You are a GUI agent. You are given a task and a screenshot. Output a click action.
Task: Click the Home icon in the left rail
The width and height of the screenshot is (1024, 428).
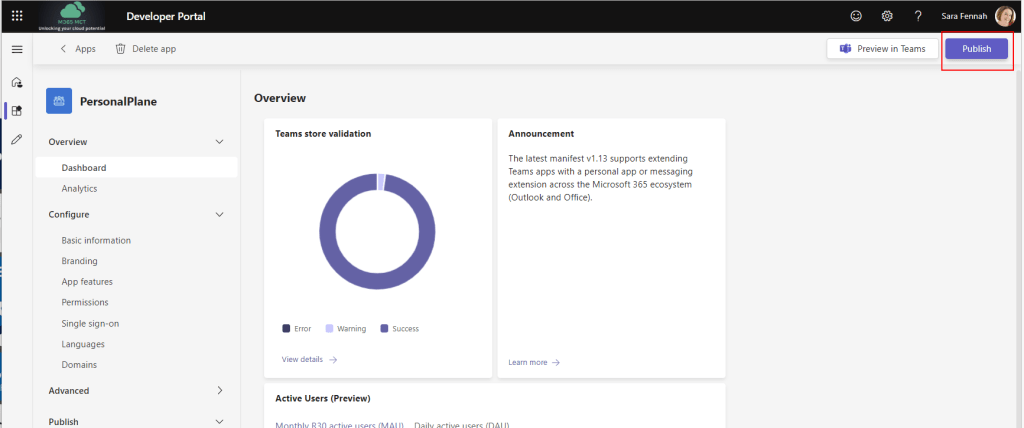coord(17,82)
